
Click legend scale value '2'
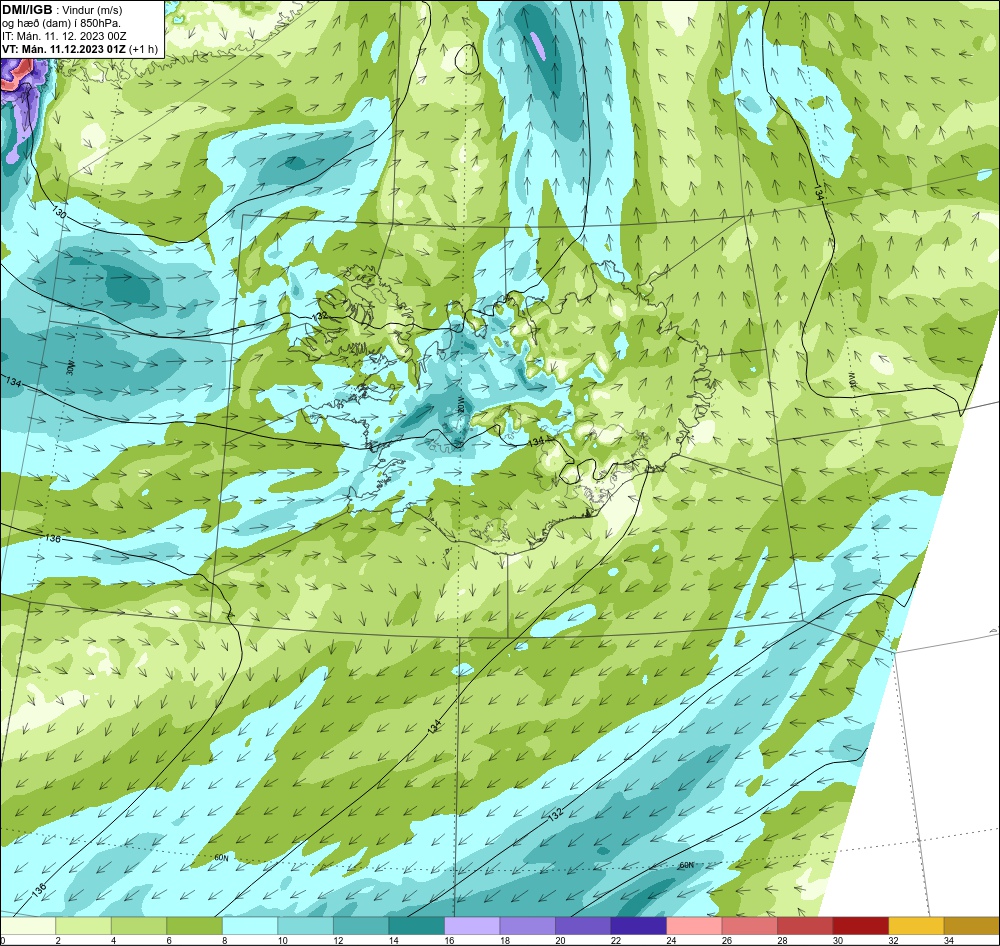point(58,940)
